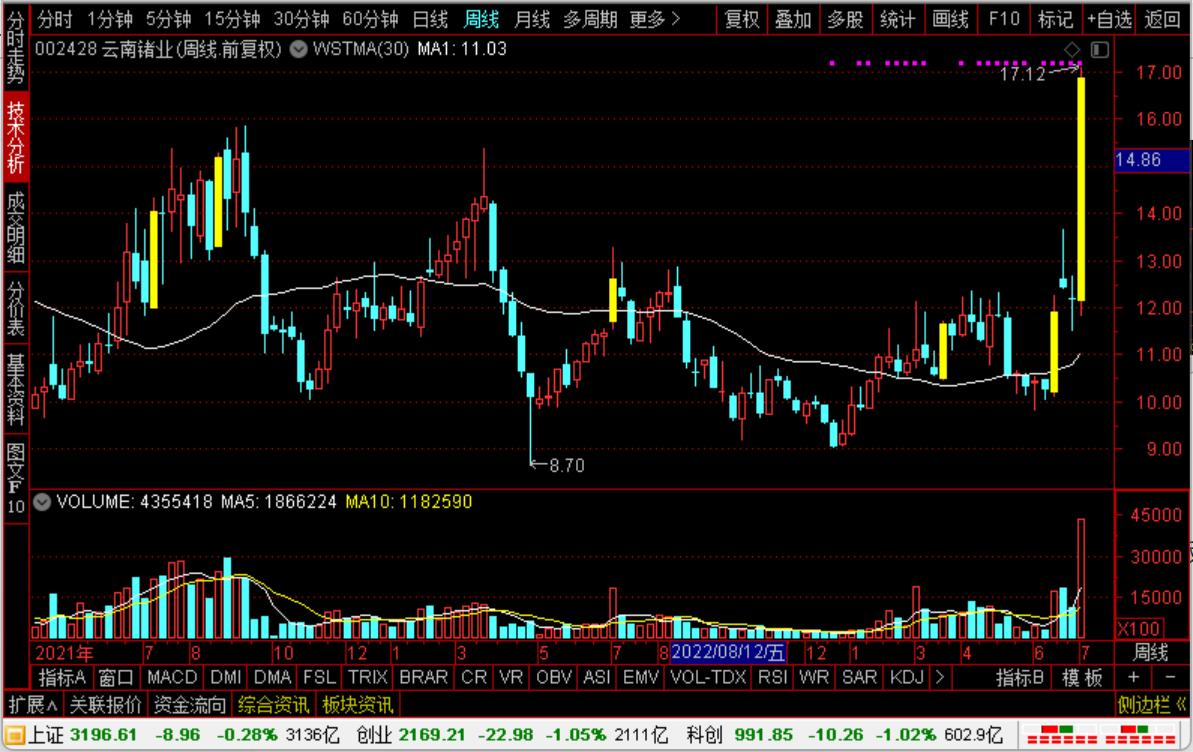Select the SAR indicator
The image size is (1193, 752).
pos(860,677)
